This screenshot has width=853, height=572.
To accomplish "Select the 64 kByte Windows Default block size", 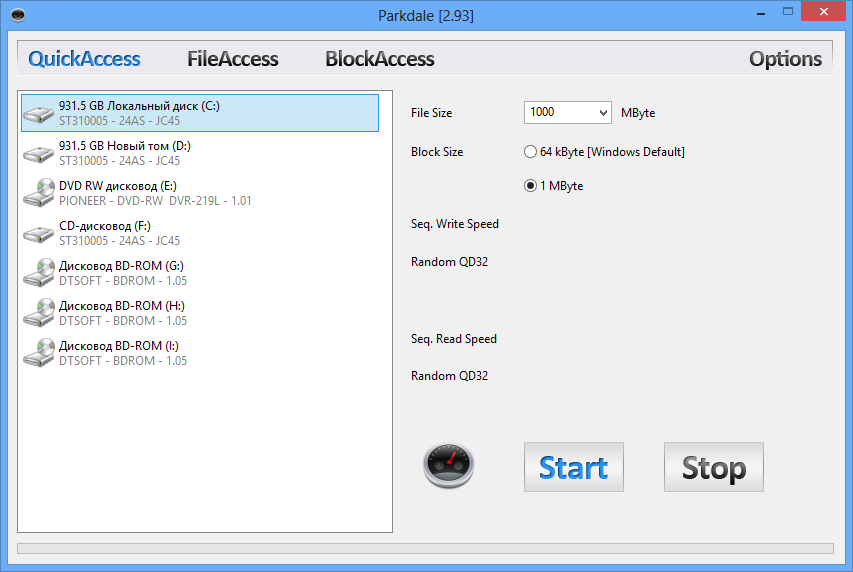I will pyautogui.click(x=530, y=152).
